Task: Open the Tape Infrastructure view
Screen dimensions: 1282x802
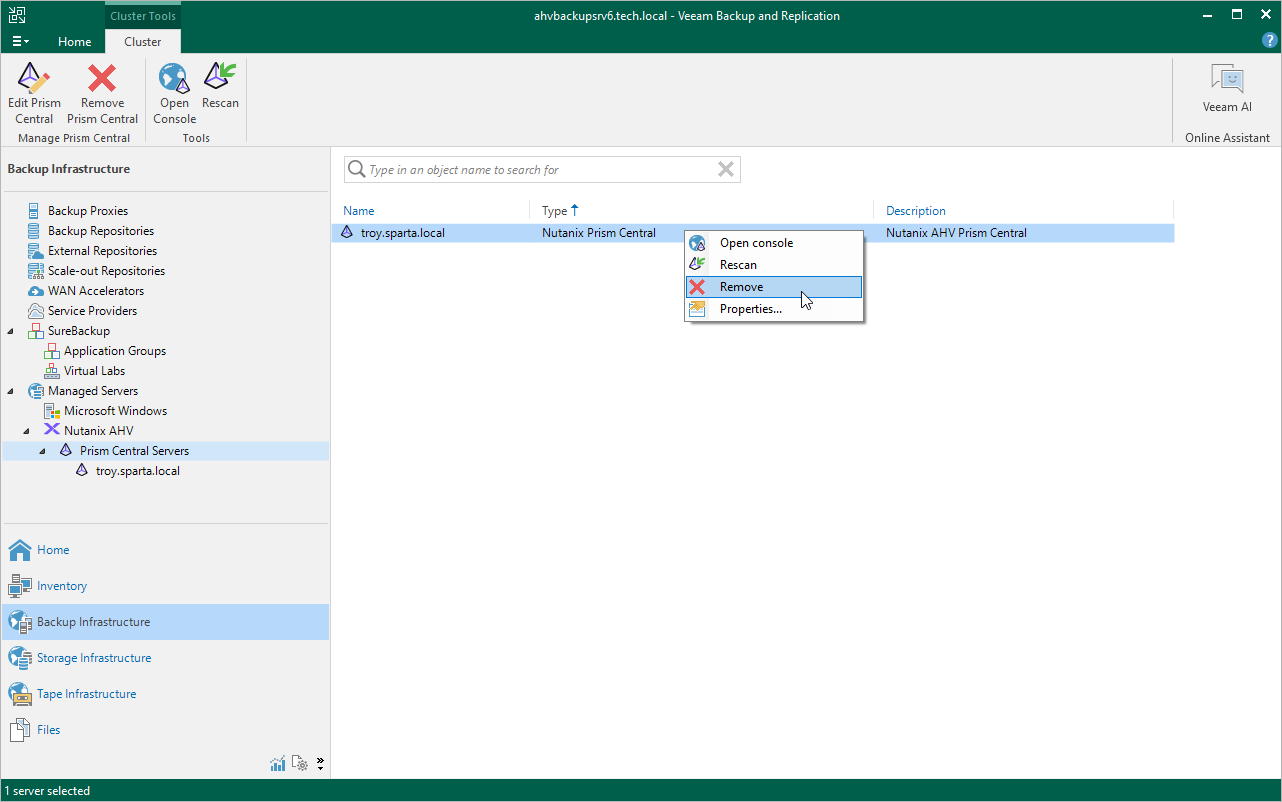Action: pyautogui.click(x=165, y=694)
